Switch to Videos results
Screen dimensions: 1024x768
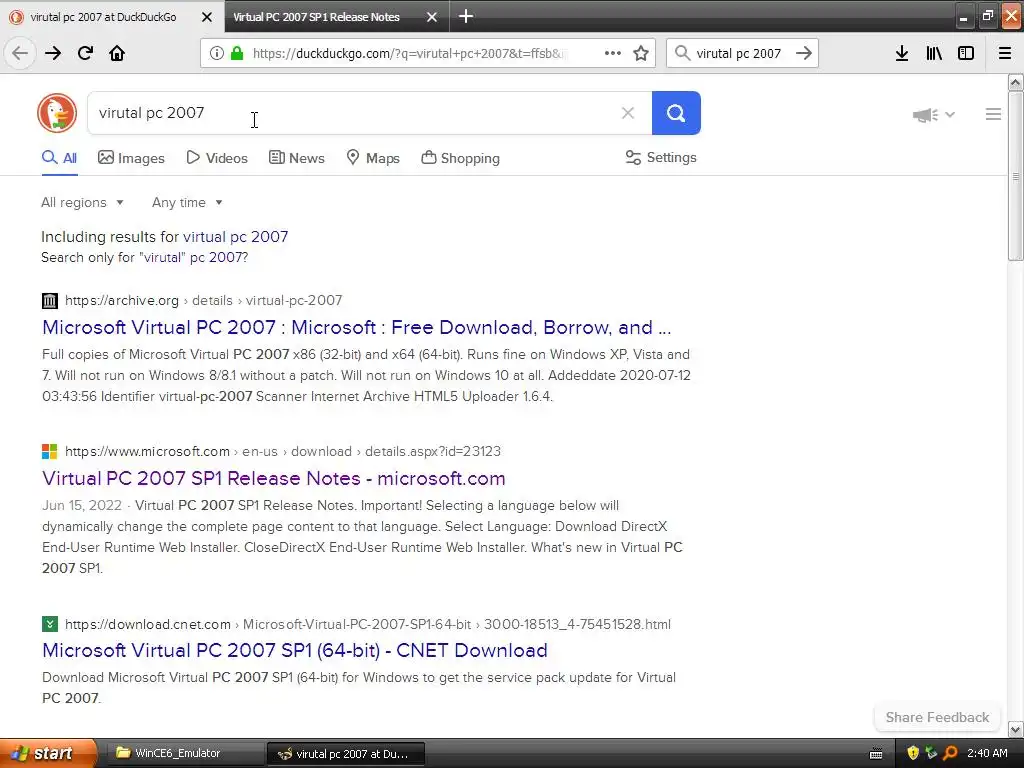(217, 158)
